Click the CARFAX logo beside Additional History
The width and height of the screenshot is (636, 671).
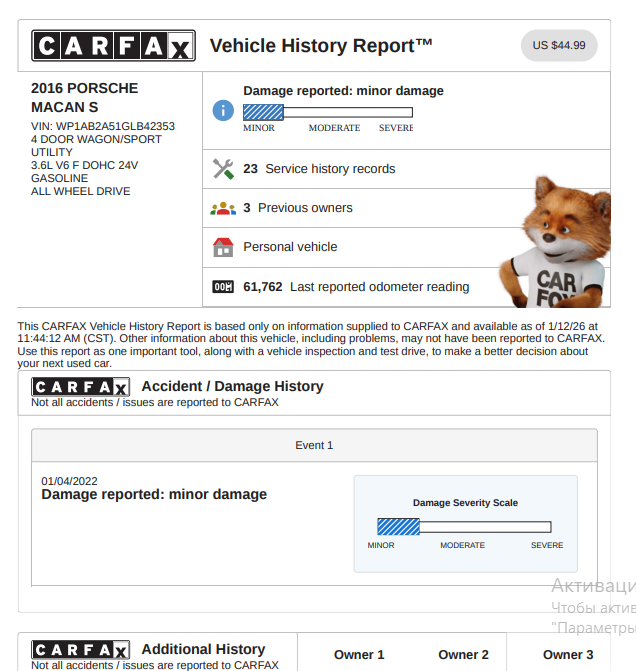(x=80, y=650)
